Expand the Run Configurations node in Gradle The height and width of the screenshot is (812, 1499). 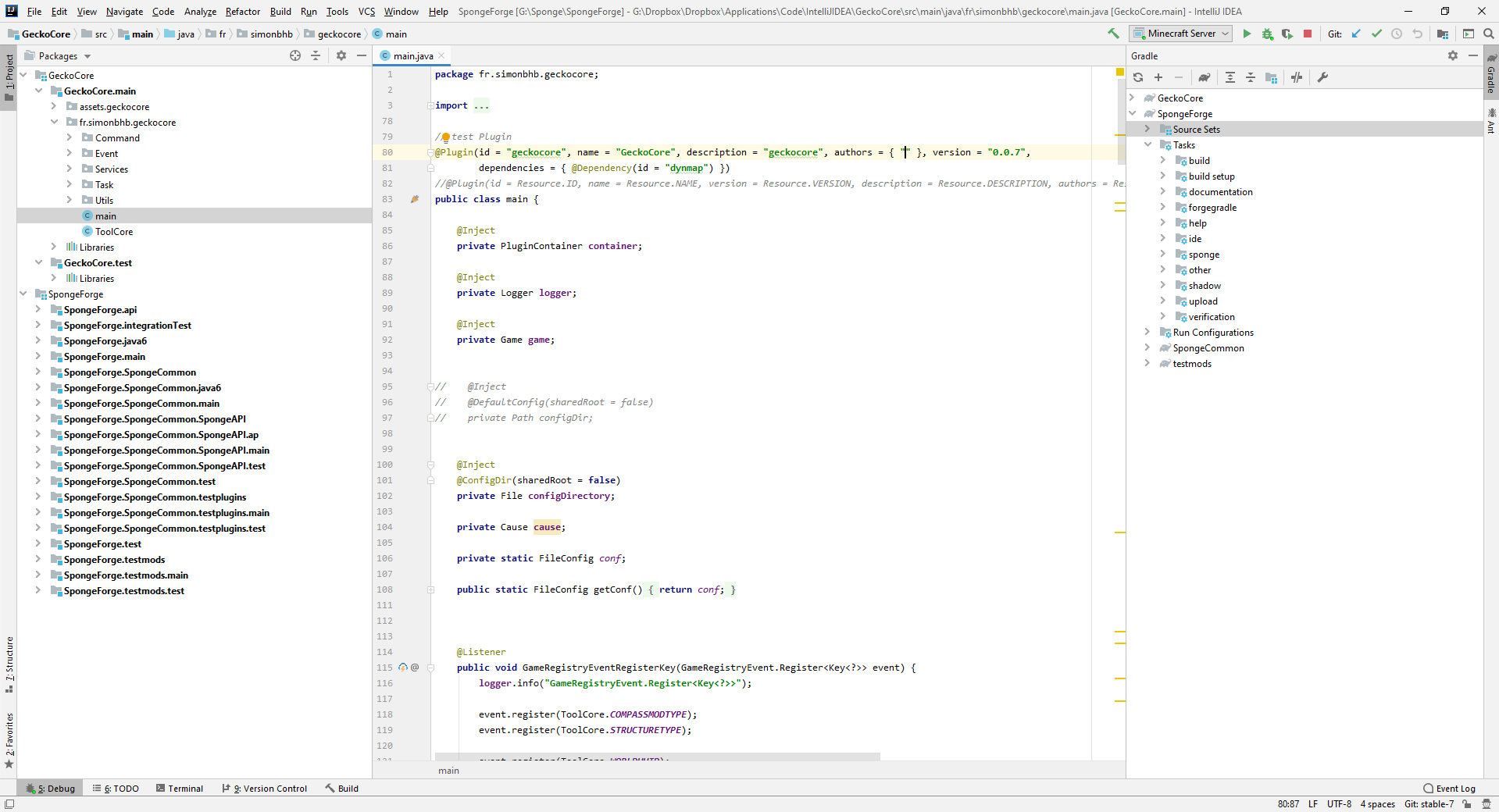click(1147, 333)
